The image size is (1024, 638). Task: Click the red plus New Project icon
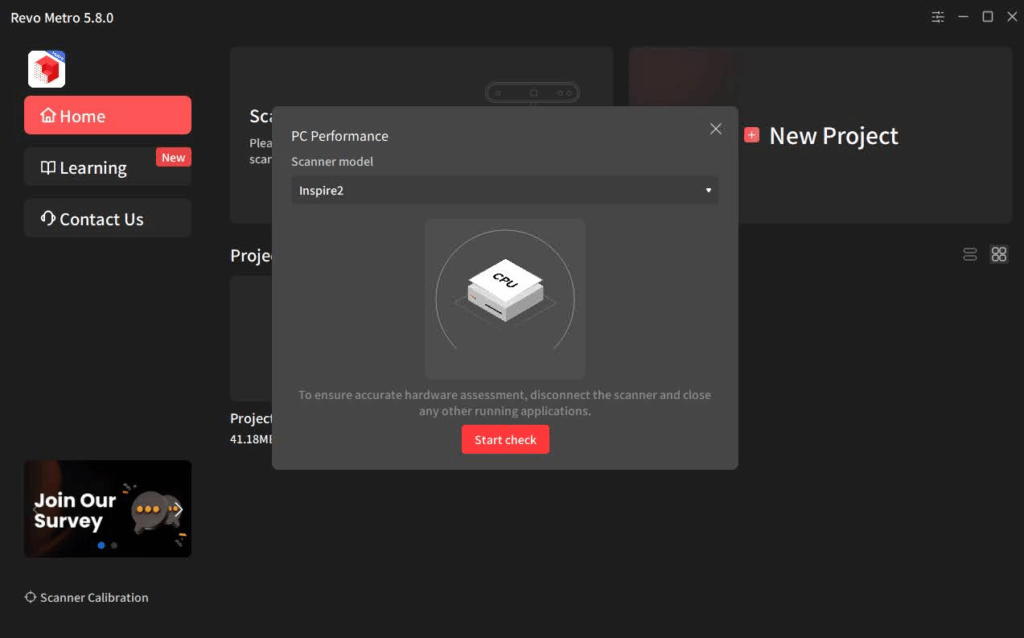tap(752, 135)
